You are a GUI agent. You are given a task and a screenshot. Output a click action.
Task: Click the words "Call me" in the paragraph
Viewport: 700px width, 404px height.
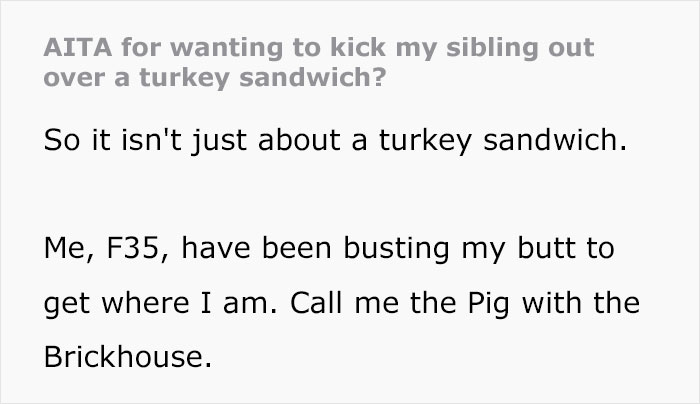pos(344,303)
